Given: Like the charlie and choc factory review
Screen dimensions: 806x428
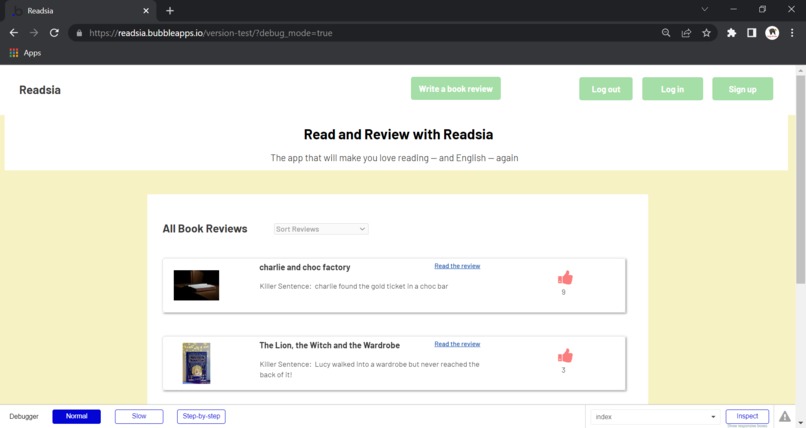Looking at the screenshot, I should [565, 277].
